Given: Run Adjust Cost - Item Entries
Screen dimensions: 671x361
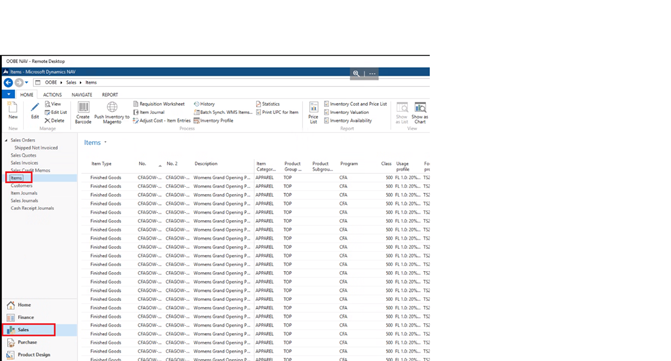Looking at the screenshot, I should (x=161, y=121).
